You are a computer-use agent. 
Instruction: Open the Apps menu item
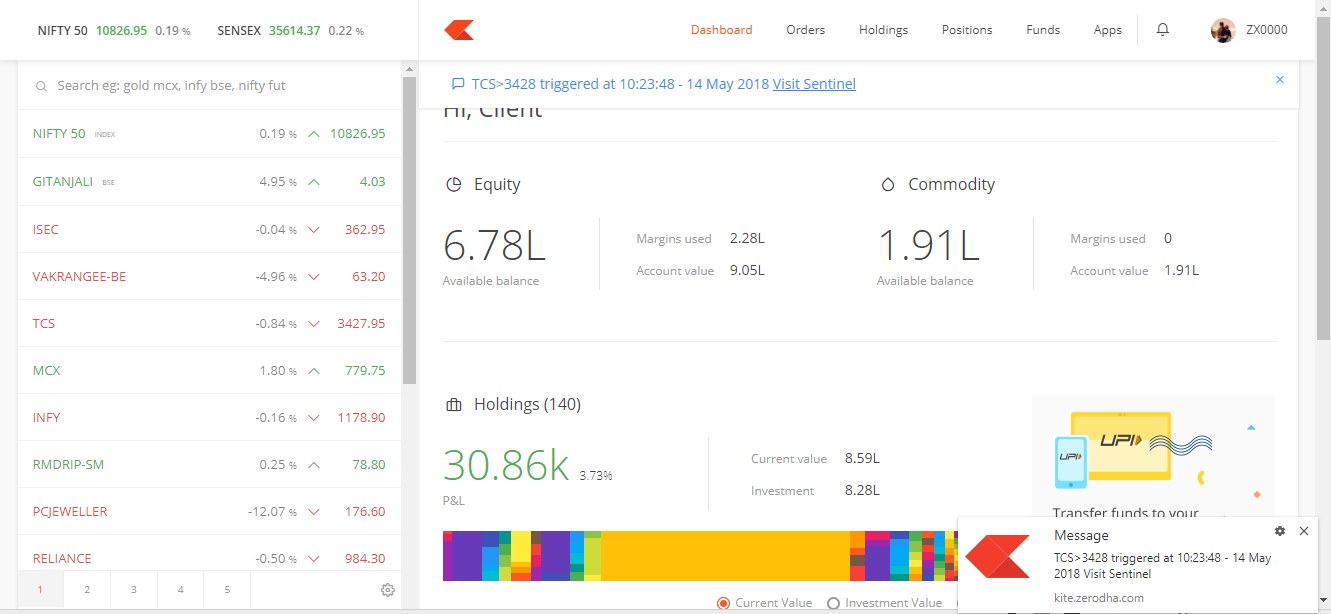pos(1108,30)
